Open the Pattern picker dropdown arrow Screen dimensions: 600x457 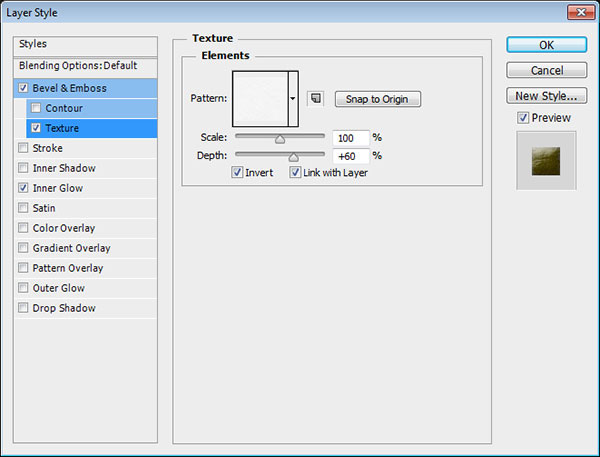coord(293,99)
